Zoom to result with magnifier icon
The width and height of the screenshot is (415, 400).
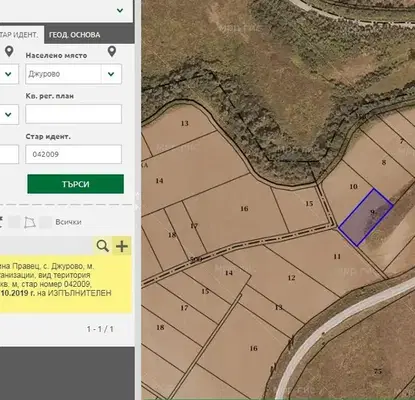[x=102, y=246]
